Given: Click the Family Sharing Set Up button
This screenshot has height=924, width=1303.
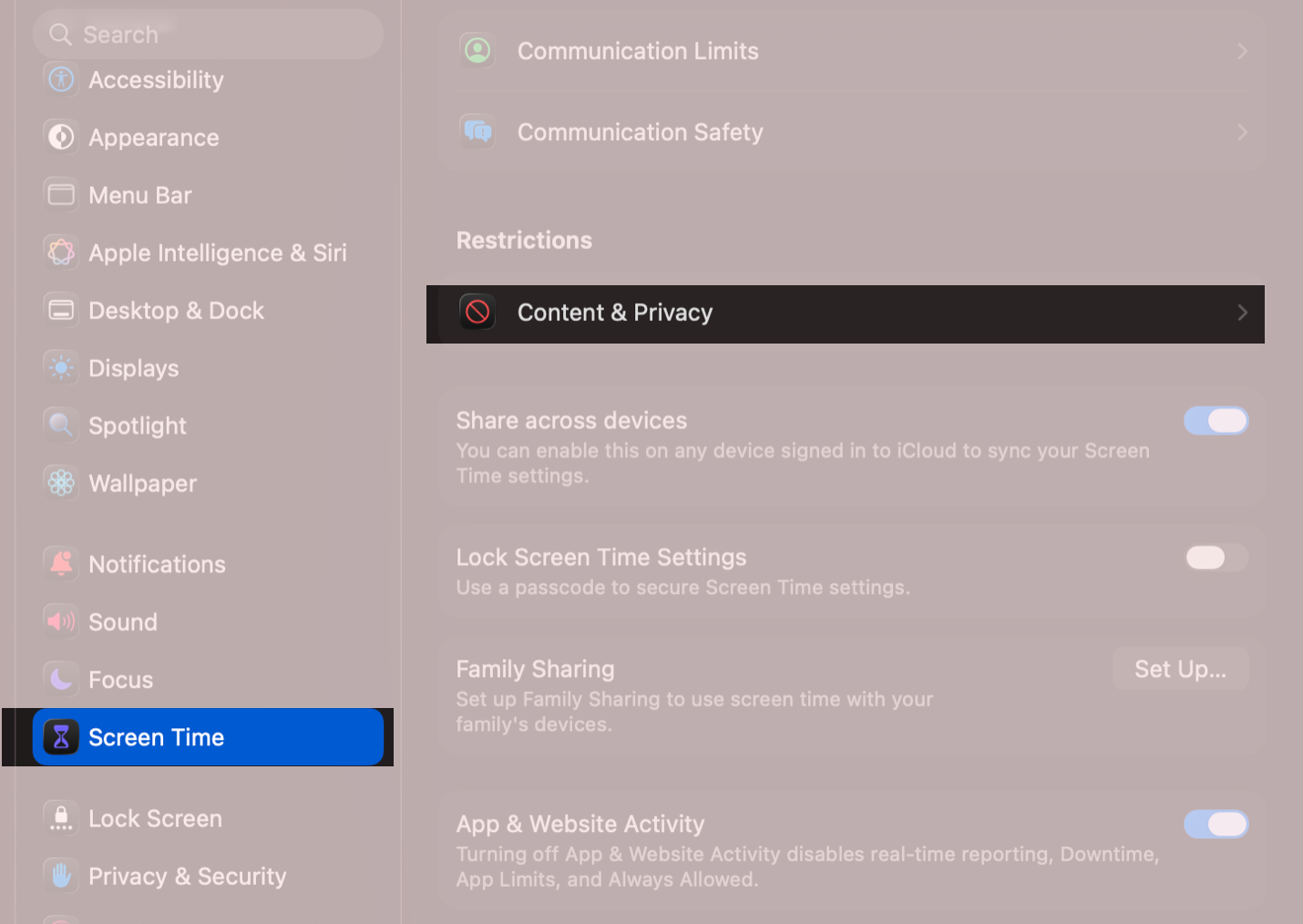Looking at the screenshot, I should [1180, 668].
